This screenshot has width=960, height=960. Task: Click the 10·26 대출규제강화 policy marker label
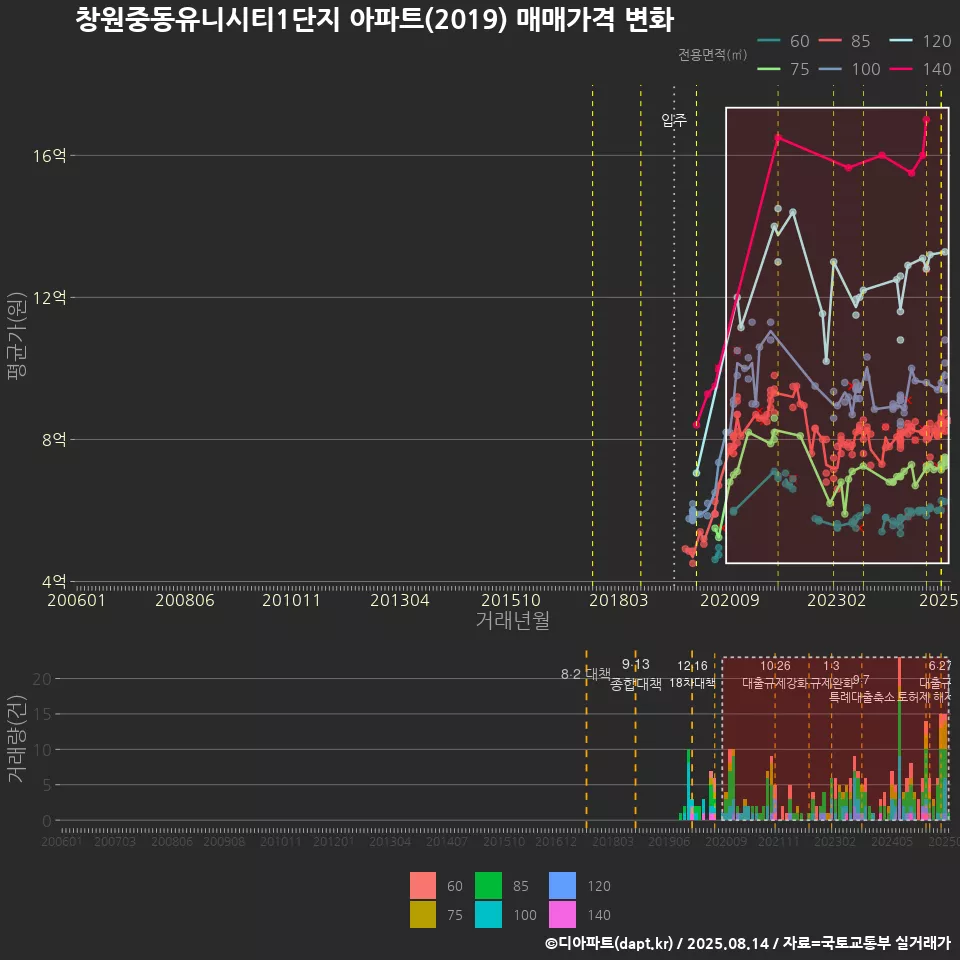point(775,674)
